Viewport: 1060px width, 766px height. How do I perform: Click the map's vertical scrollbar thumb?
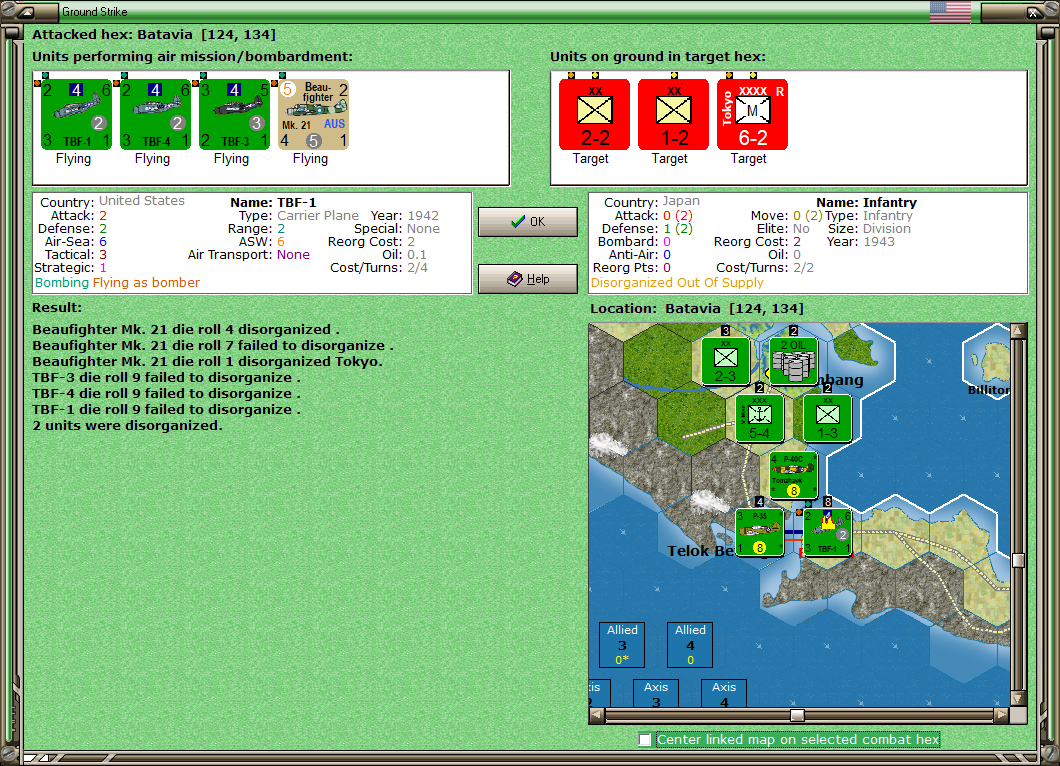(x=1019, y=560)
